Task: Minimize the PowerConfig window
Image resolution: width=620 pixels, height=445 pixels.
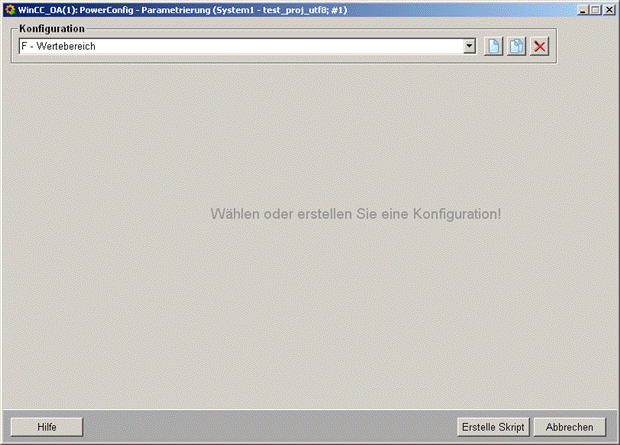Action: (x=582, y=10)
